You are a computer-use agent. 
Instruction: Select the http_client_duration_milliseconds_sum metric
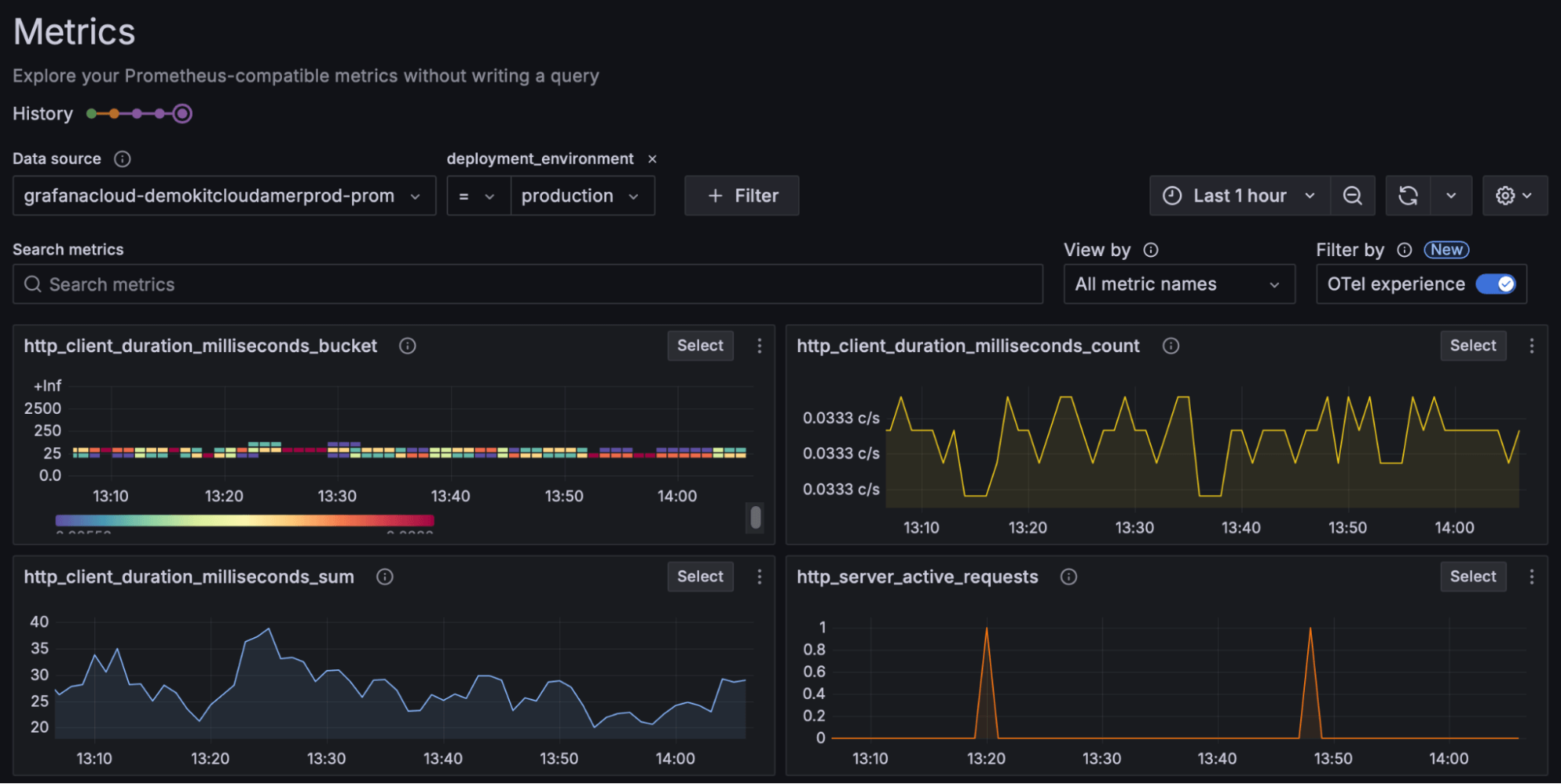[700, 577]
